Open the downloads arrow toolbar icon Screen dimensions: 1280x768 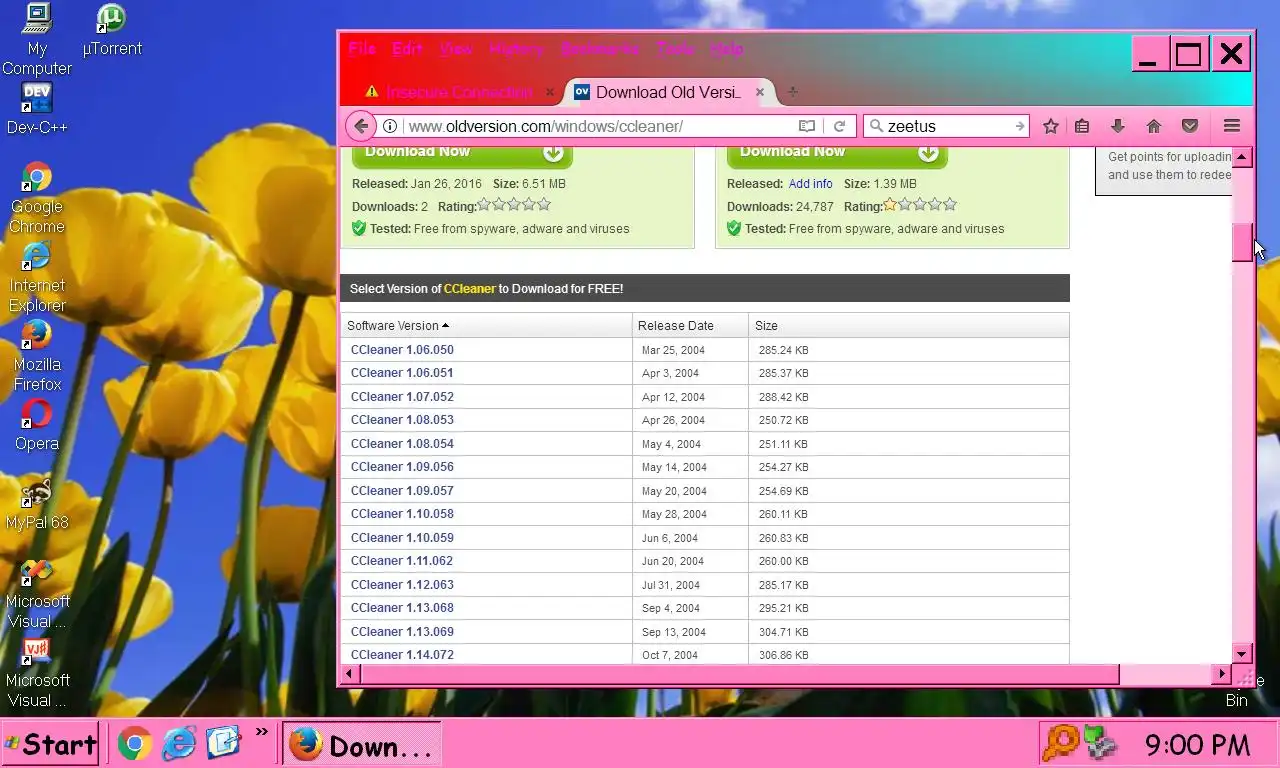[x=1118, y=126]
